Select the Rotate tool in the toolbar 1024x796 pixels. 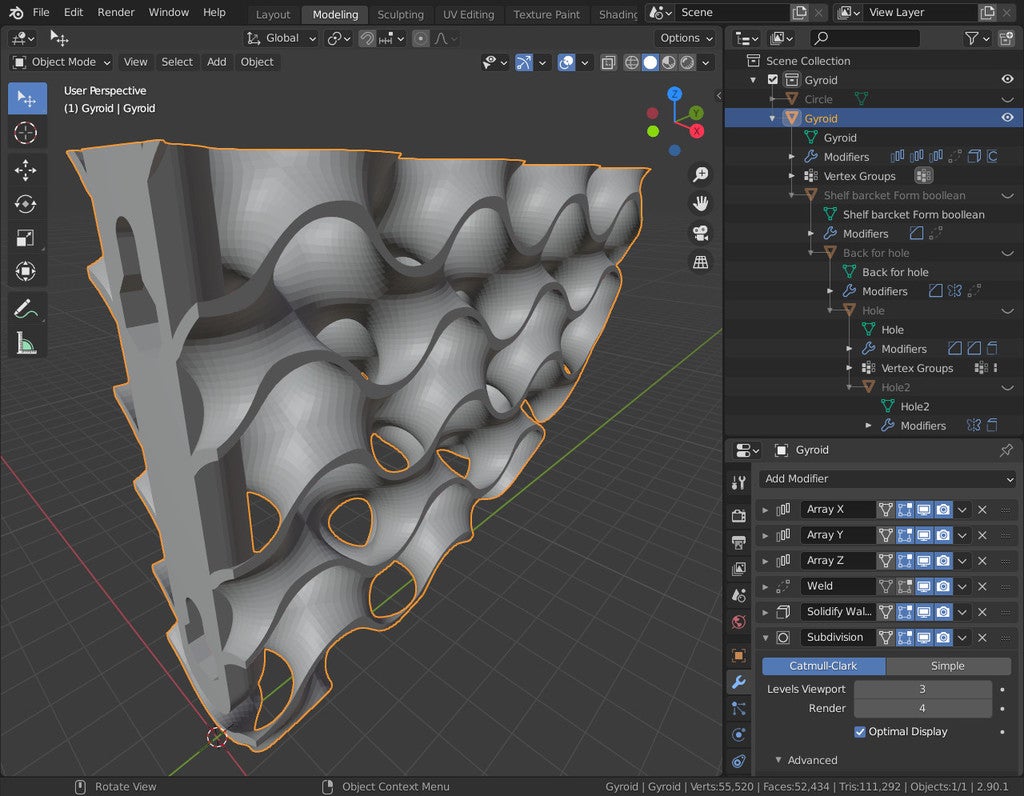click(x=27, y=204)
